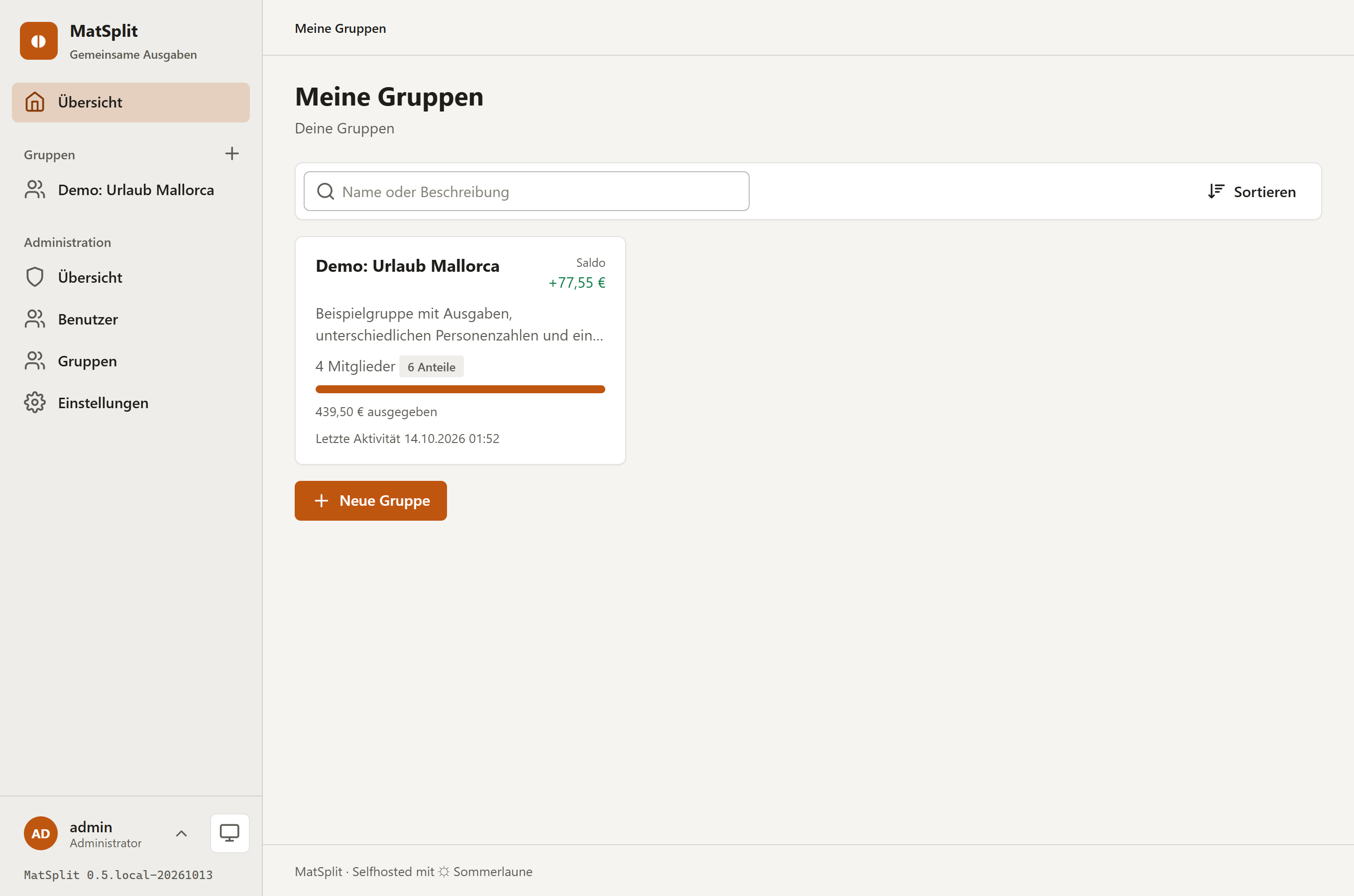Create a group with Neue Gruppe button
This screenshot has height=896, width=1354.
[371, 501]
